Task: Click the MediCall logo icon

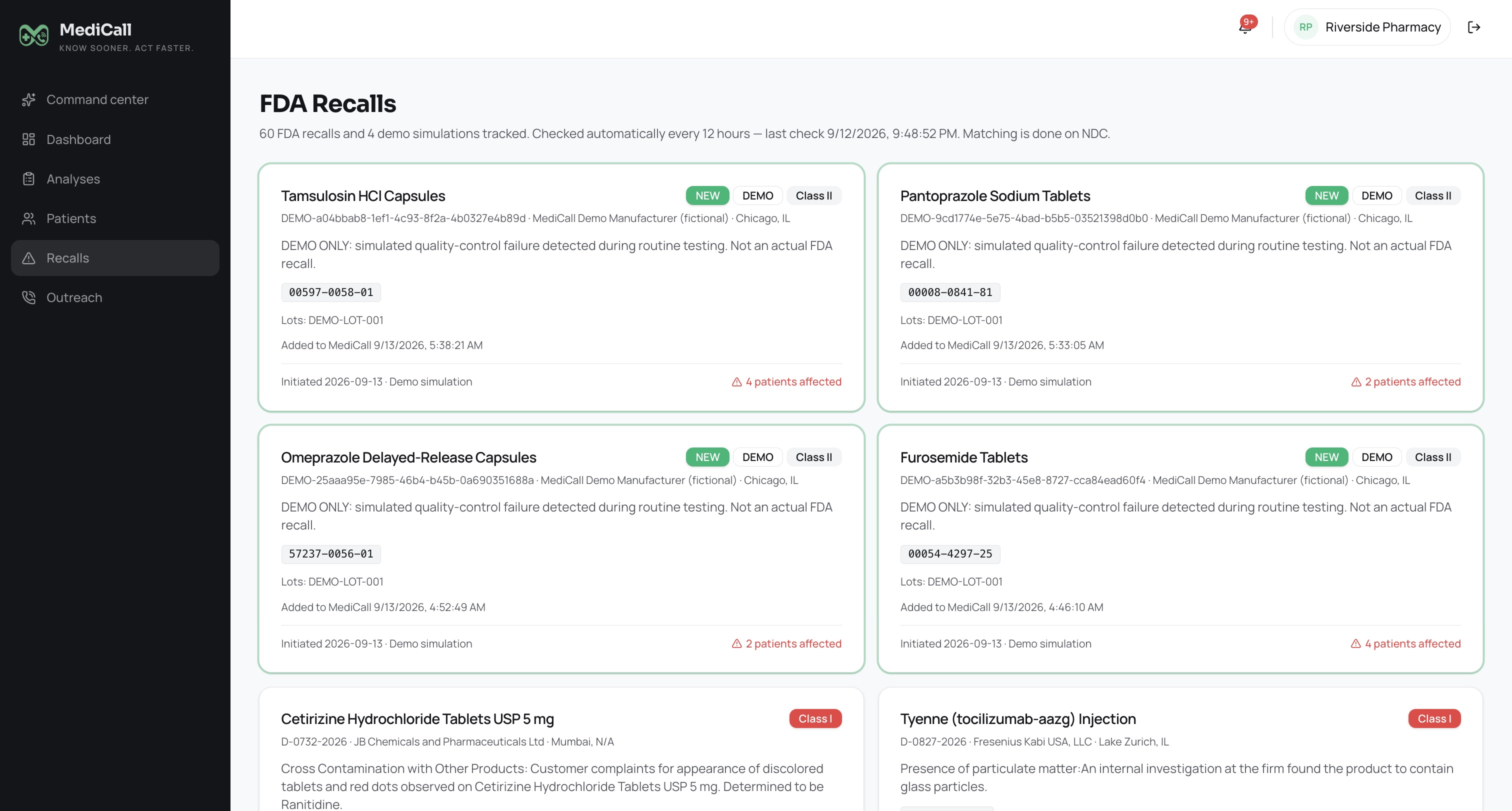Action: pos(33,34)
